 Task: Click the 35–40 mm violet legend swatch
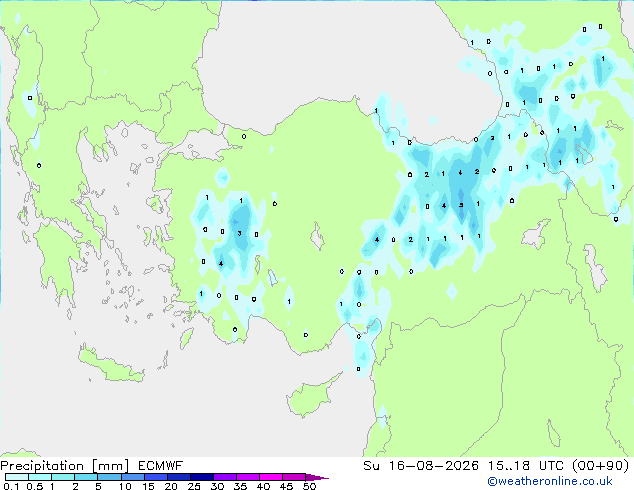click(x=247, y=477)
